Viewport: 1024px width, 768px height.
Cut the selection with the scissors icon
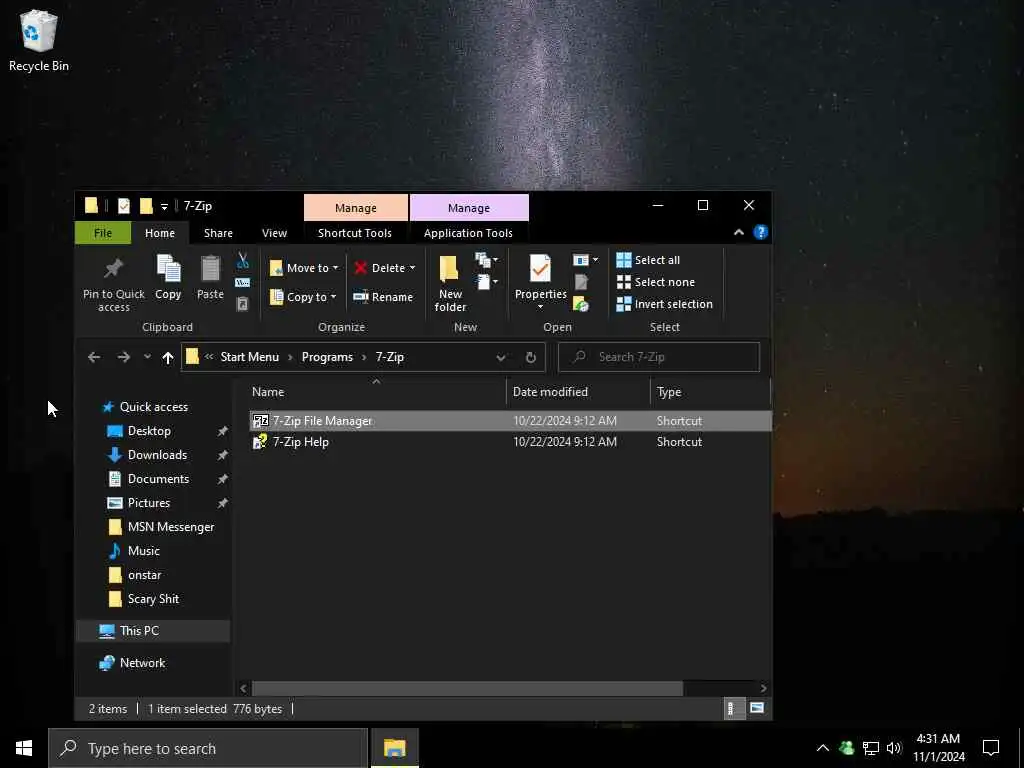(x=243, y=261)
